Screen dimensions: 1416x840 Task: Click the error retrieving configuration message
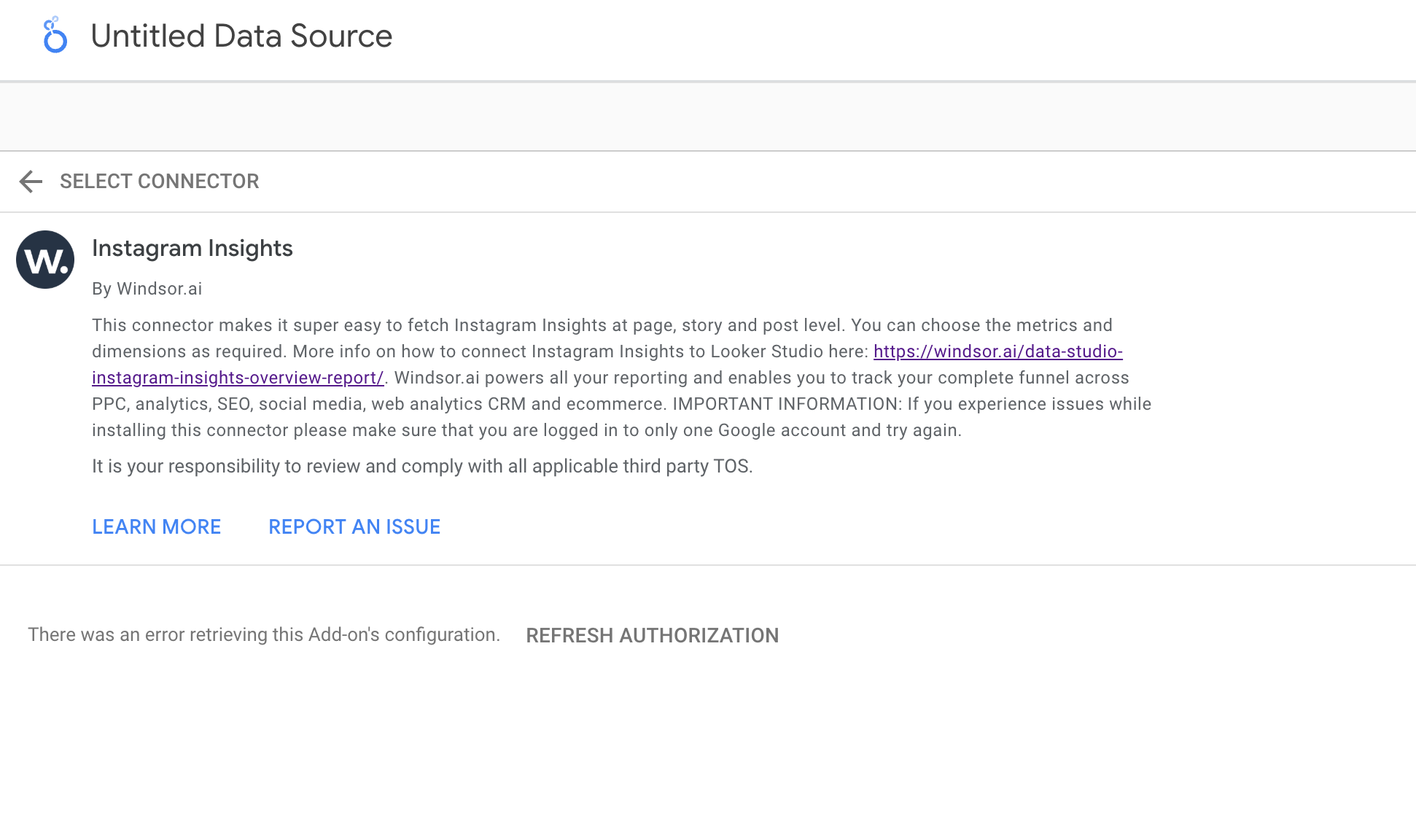(x=264, y=635)
